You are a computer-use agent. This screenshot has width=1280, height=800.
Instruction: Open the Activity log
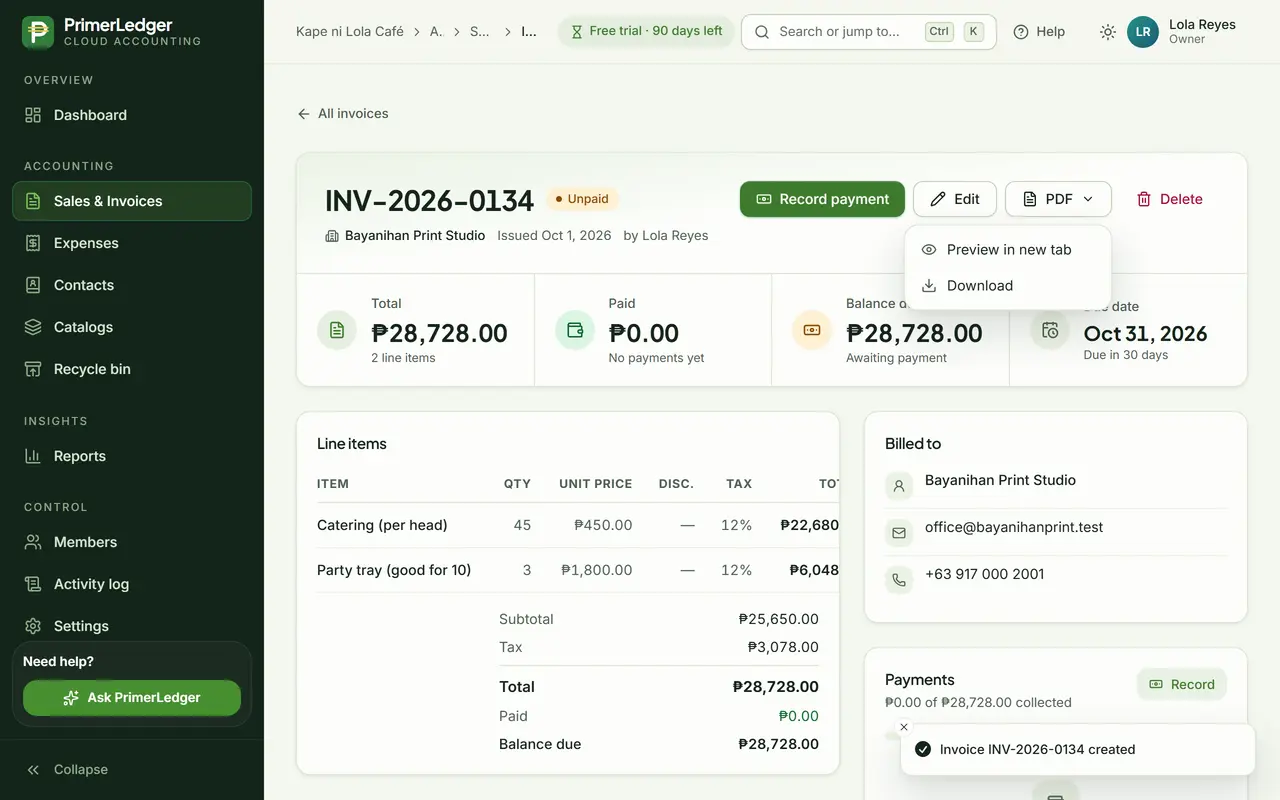(x=132, y=584)
